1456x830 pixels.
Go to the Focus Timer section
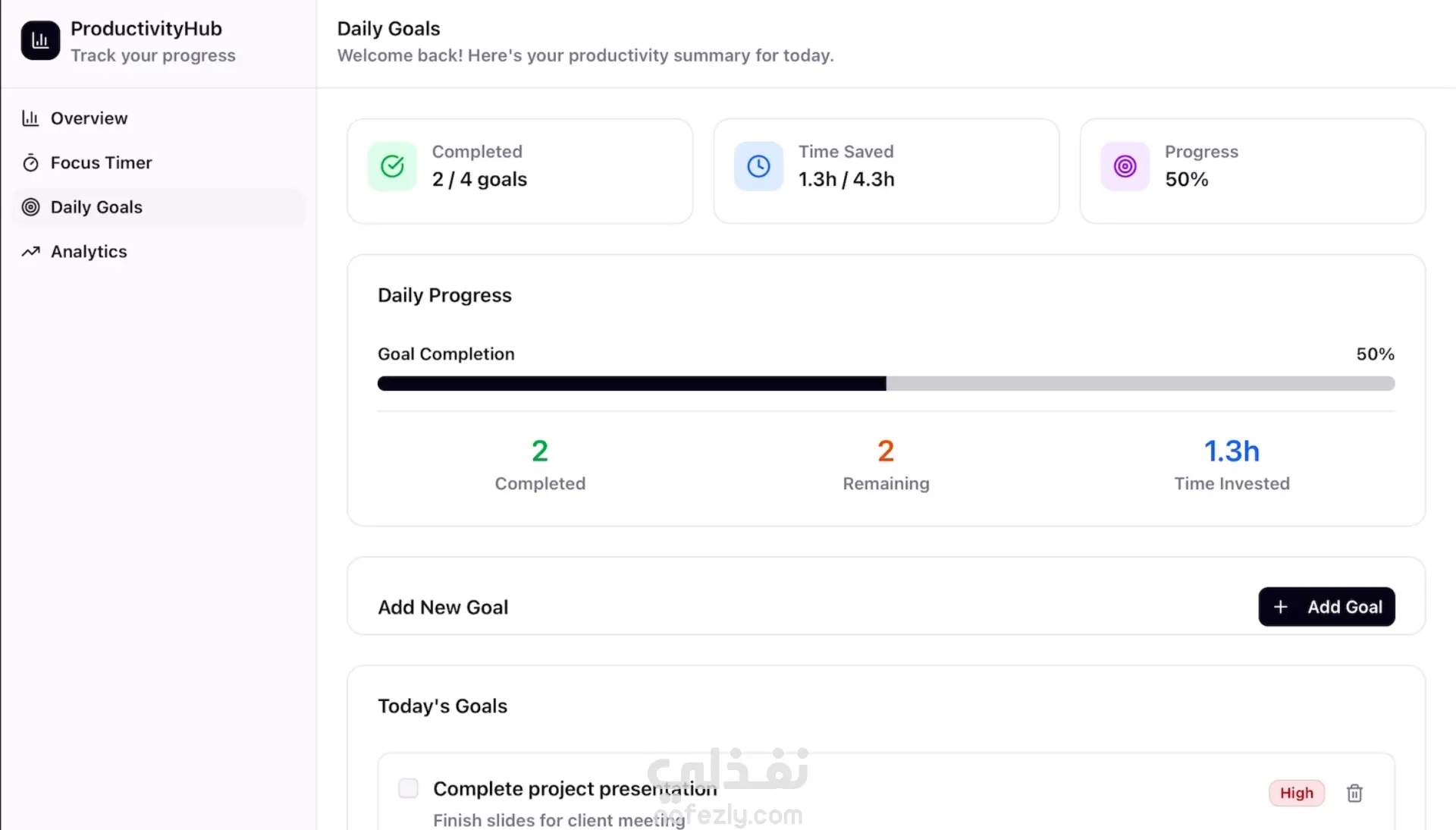click(x=101, y=163)
